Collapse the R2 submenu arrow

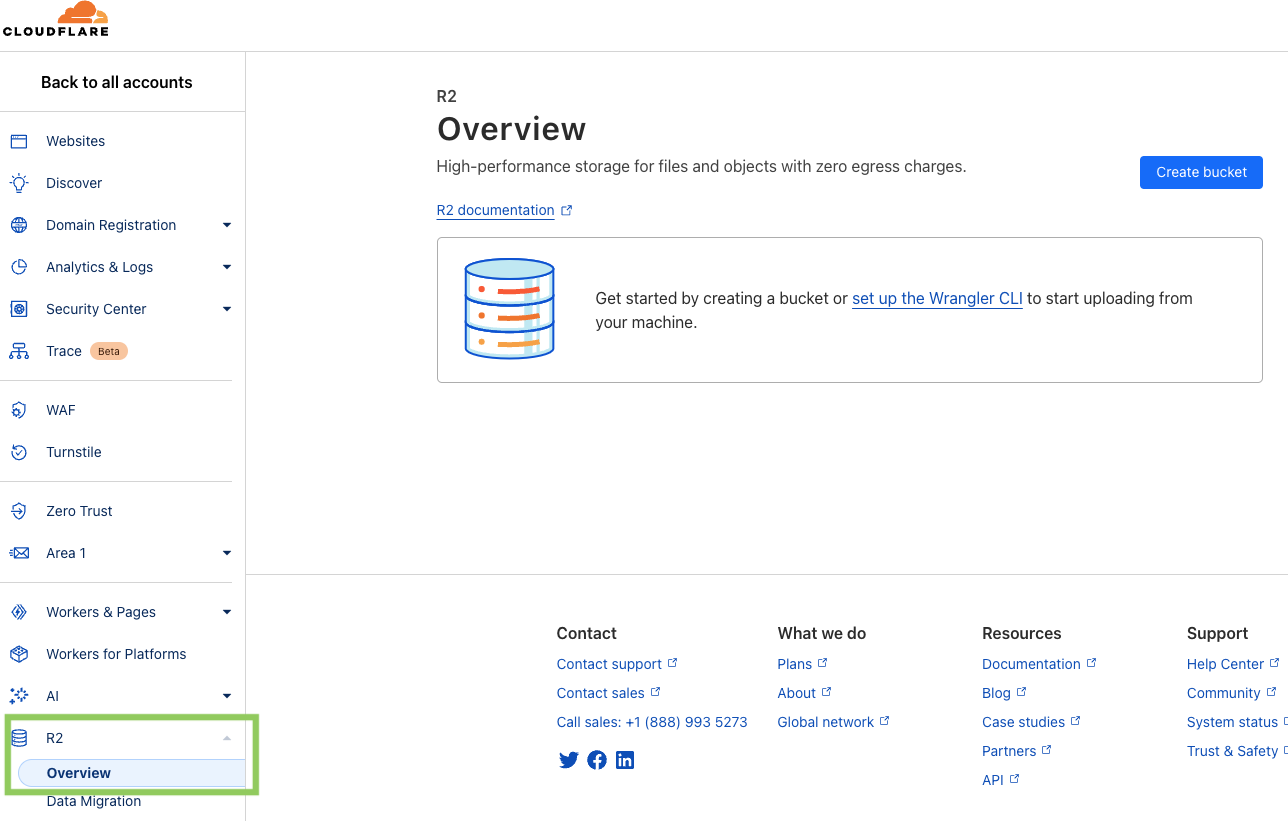(x=227, y=738)
